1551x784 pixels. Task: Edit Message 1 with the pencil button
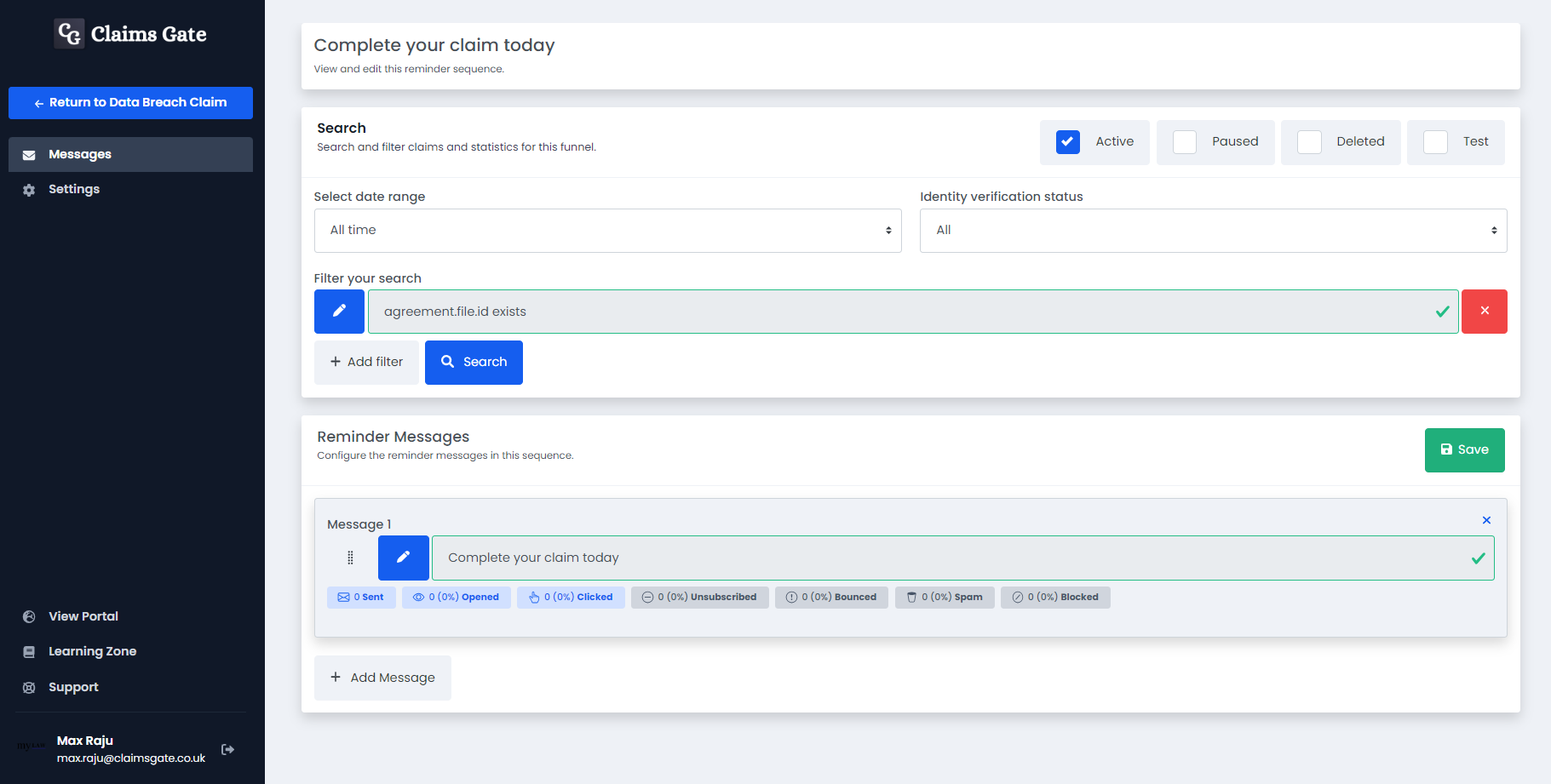(404, 558)
